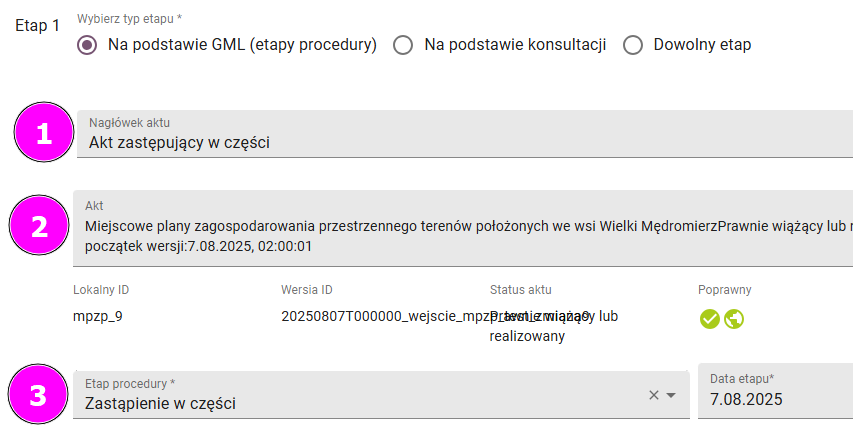Screen dimensions: 853x444
Task: Click the Data etapu date field
Action: coord(774,398)
